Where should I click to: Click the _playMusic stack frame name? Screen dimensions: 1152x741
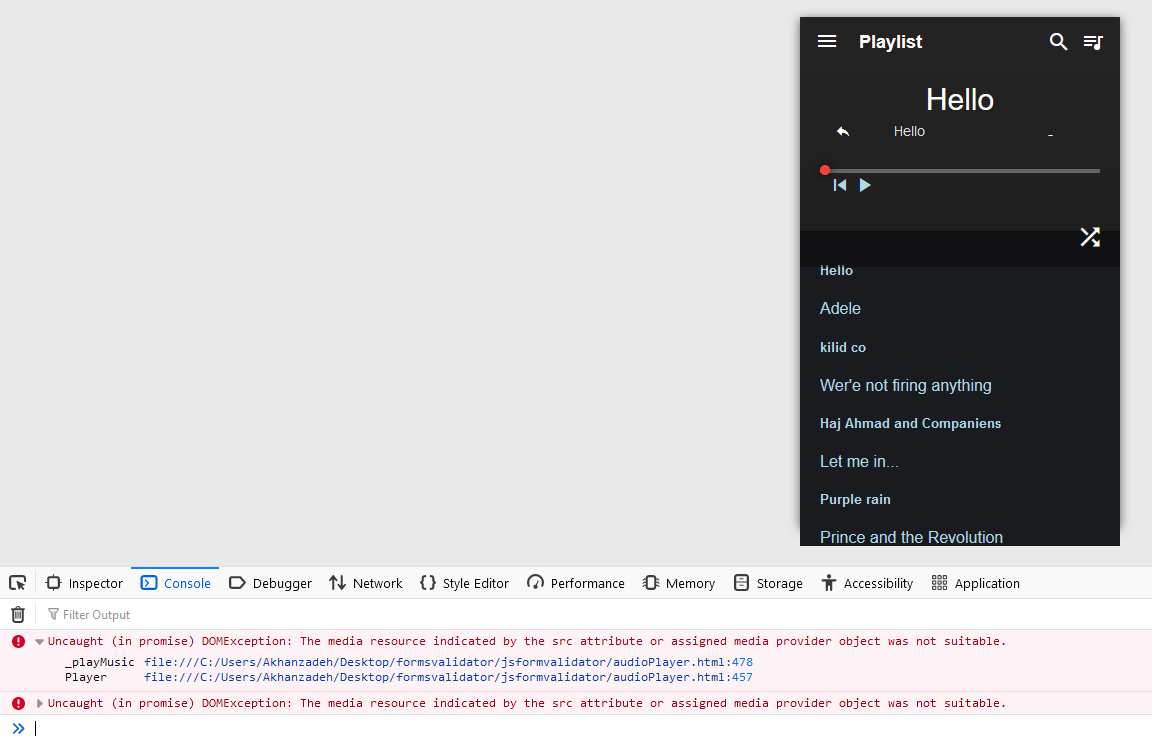pos(99,662)
